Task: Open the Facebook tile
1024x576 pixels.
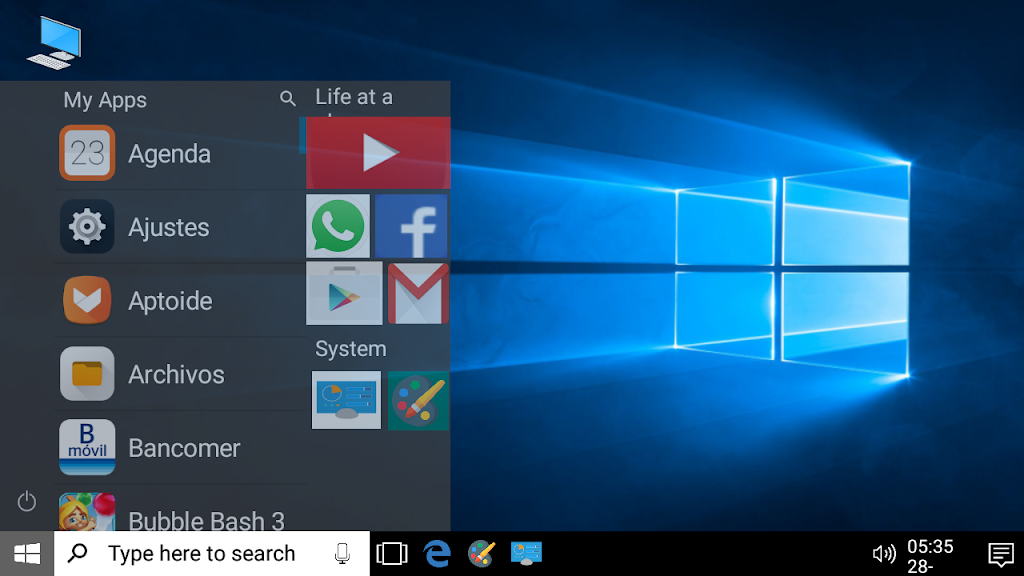Action: (x=411, y=226)
